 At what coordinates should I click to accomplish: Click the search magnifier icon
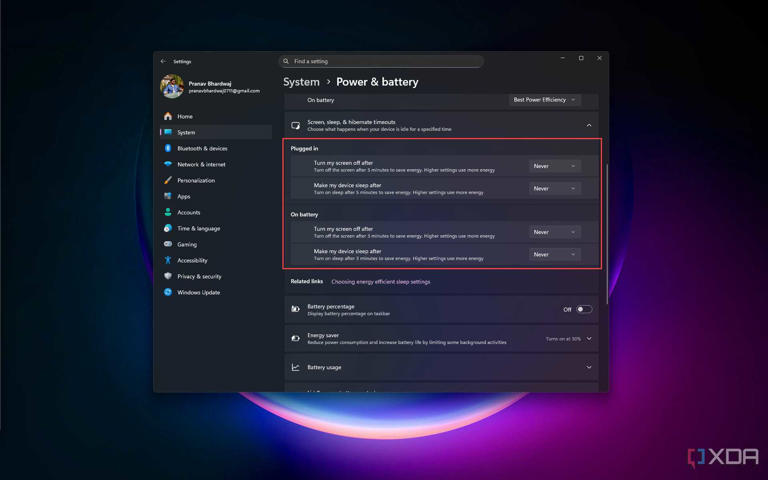[286, 61]
